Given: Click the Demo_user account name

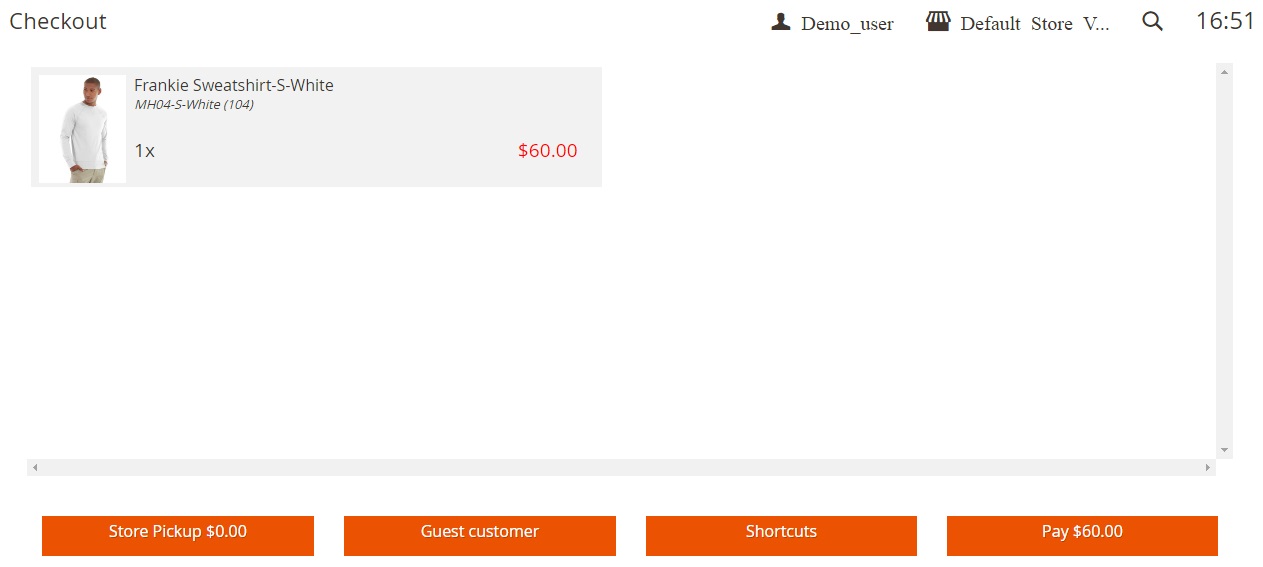Looking at the screenshot, I should [847, 24].
